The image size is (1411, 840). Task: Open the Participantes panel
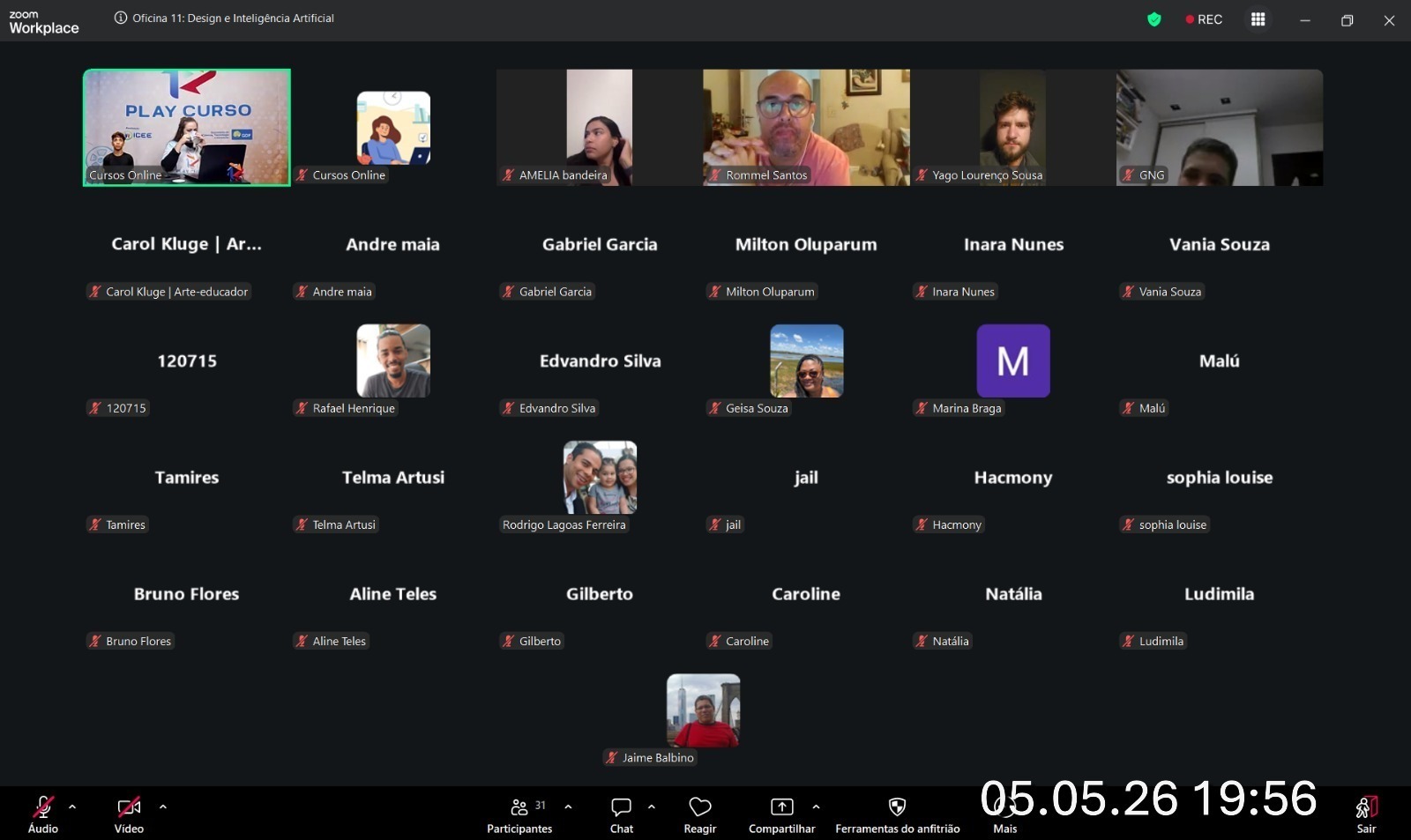[x=520, y=815]
